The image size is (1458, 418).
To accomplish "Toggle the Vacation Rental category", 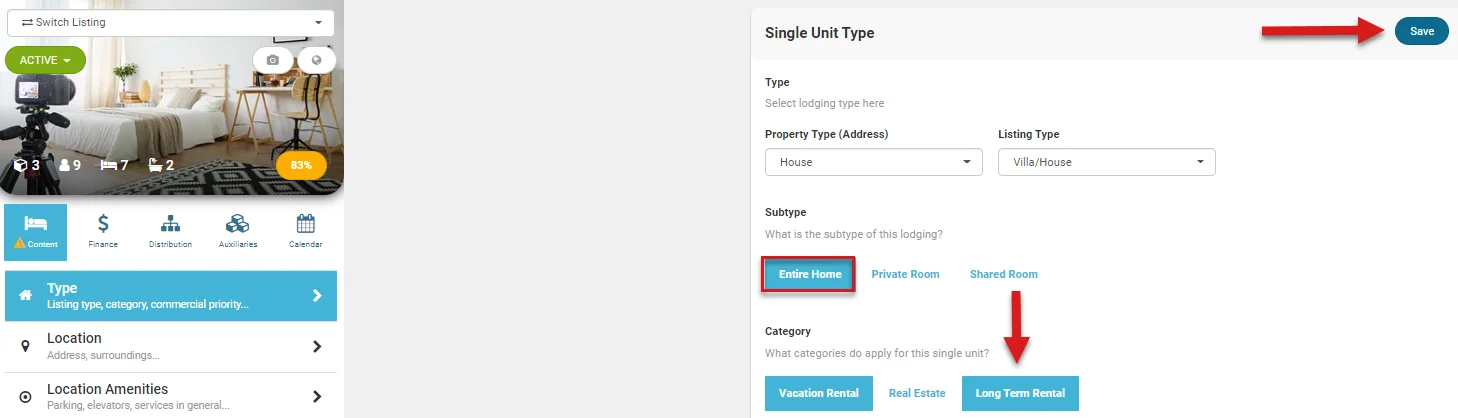I will pyautogui.click(x=818, y=393).
